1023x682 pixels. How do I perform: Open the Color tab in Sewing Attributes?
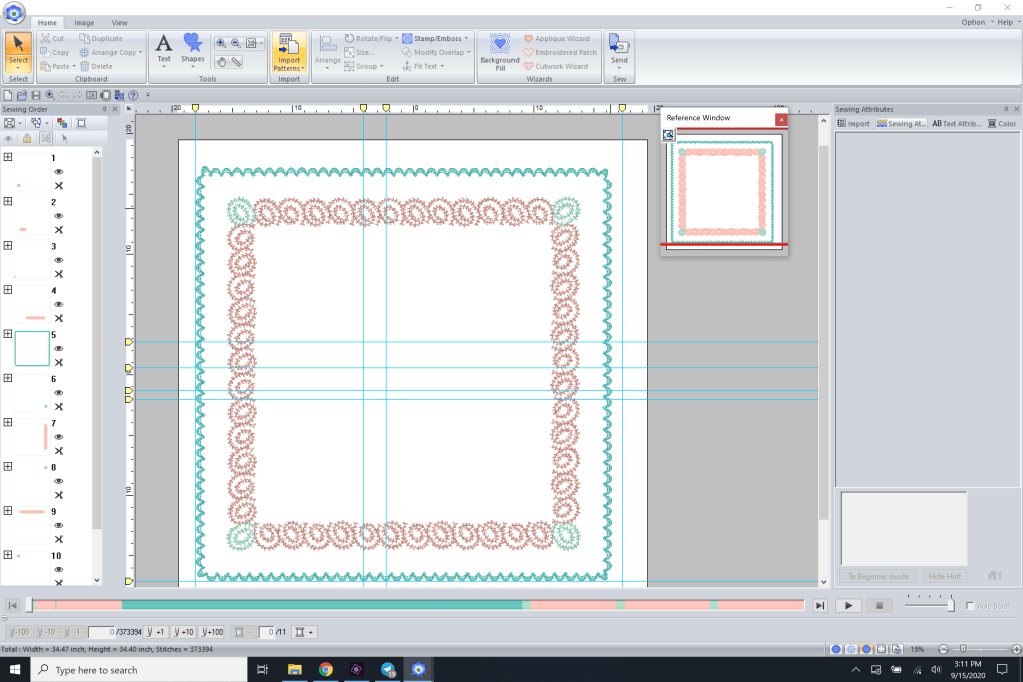click(1001, 124)
